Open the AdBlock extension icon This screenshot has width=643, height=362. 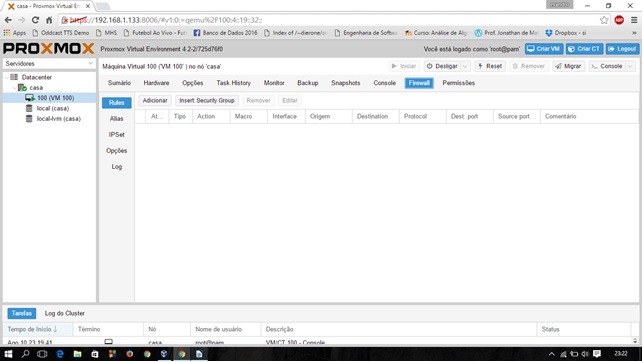point(619,20)
